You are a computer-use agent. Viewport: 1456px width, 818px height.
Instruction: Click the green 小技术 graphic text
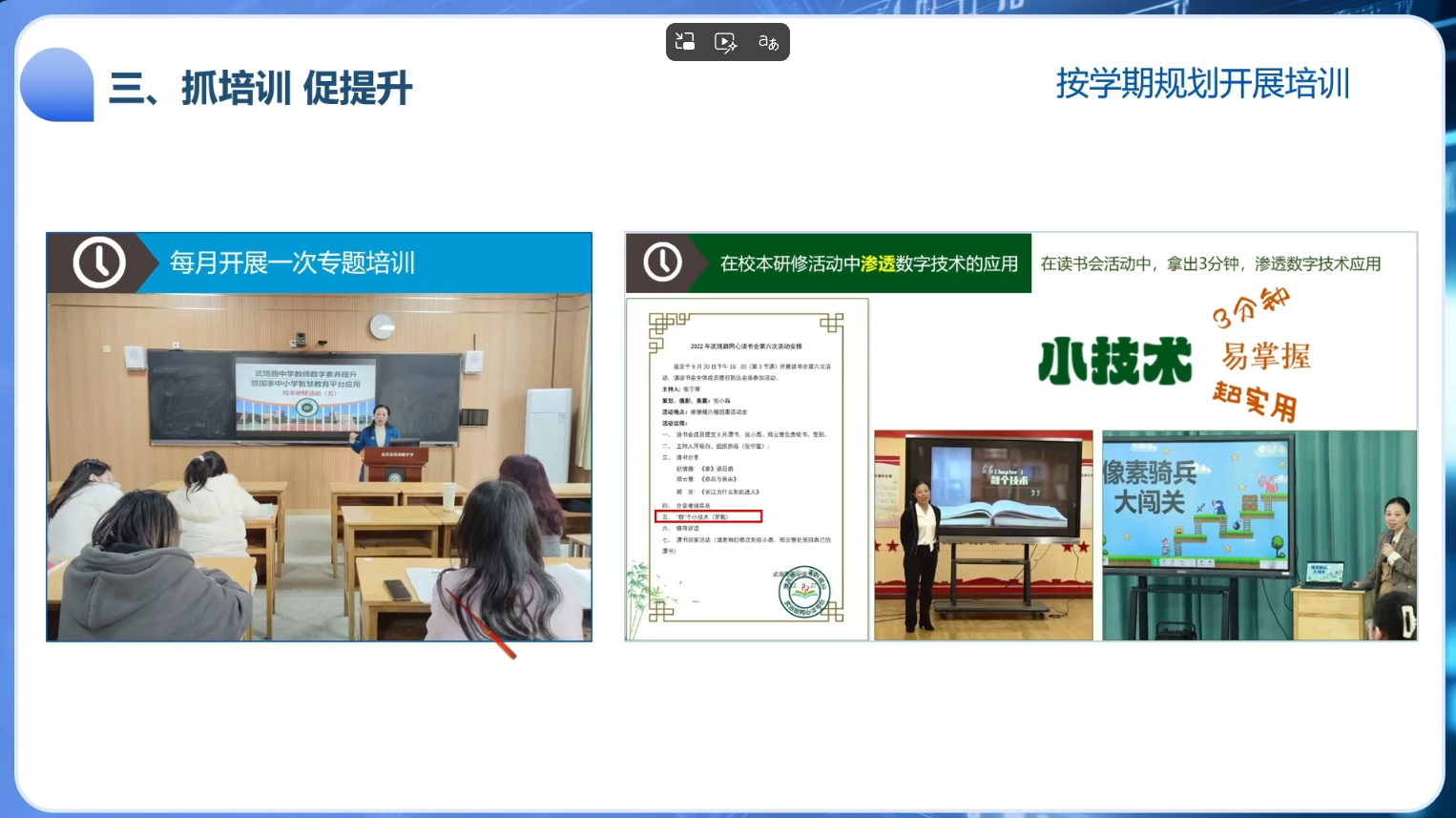point(1114,361)
